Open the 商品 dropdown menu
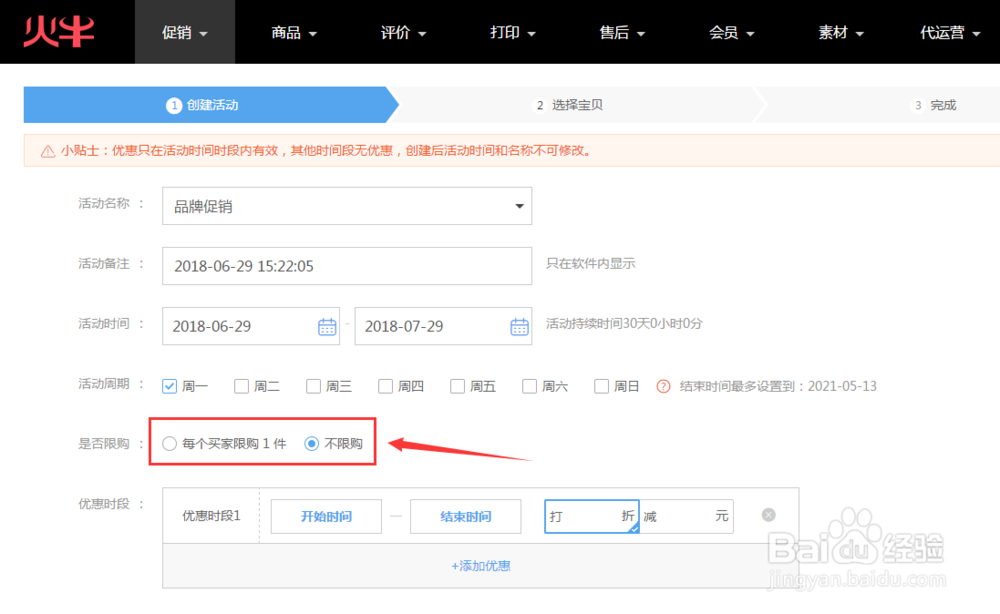Screen dimensions: 1000x614 pos(294,33)
